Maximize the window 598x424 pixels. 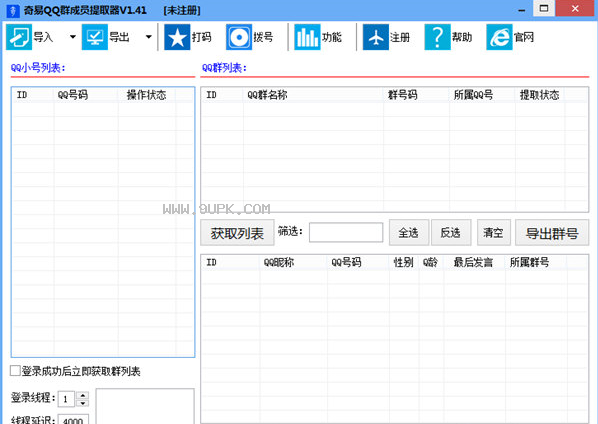coord(544,8)
